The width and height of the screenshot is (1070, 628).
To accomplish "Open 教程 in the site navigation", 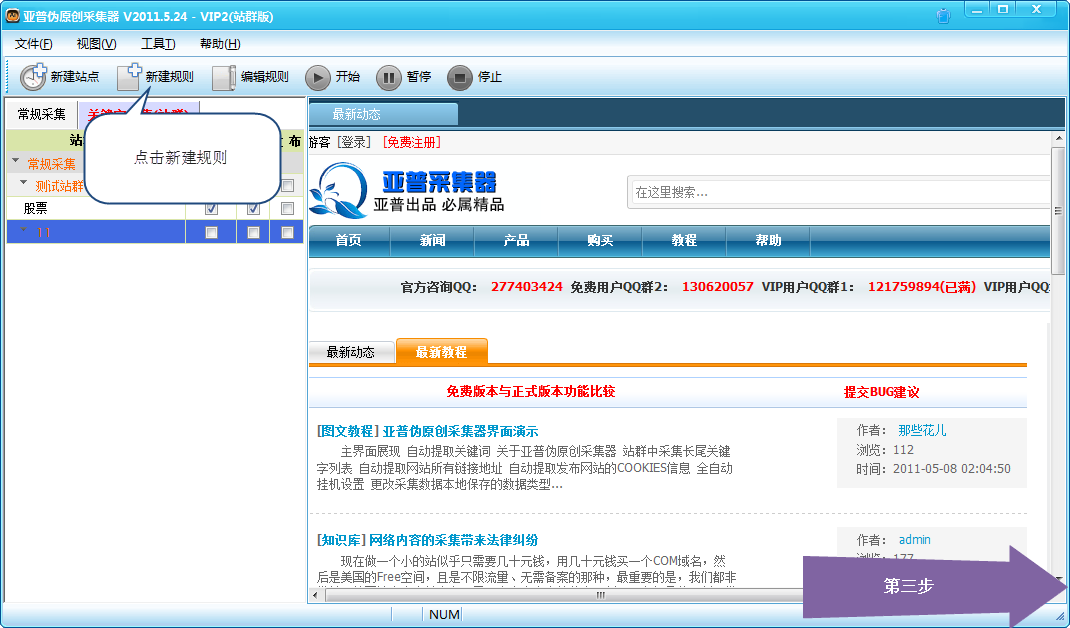I will click(684, 240).
